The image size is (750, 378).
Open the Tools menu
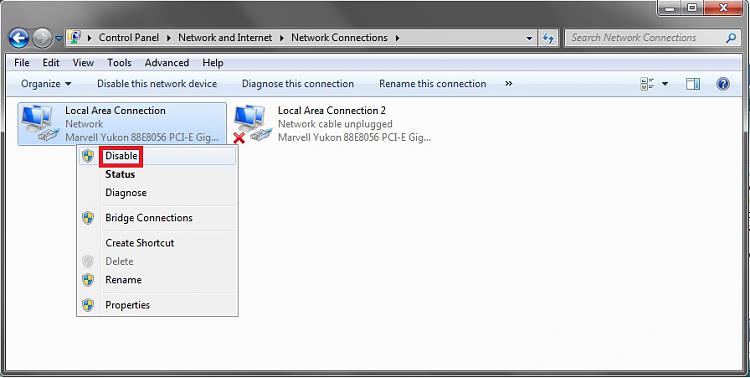(119, 63)
